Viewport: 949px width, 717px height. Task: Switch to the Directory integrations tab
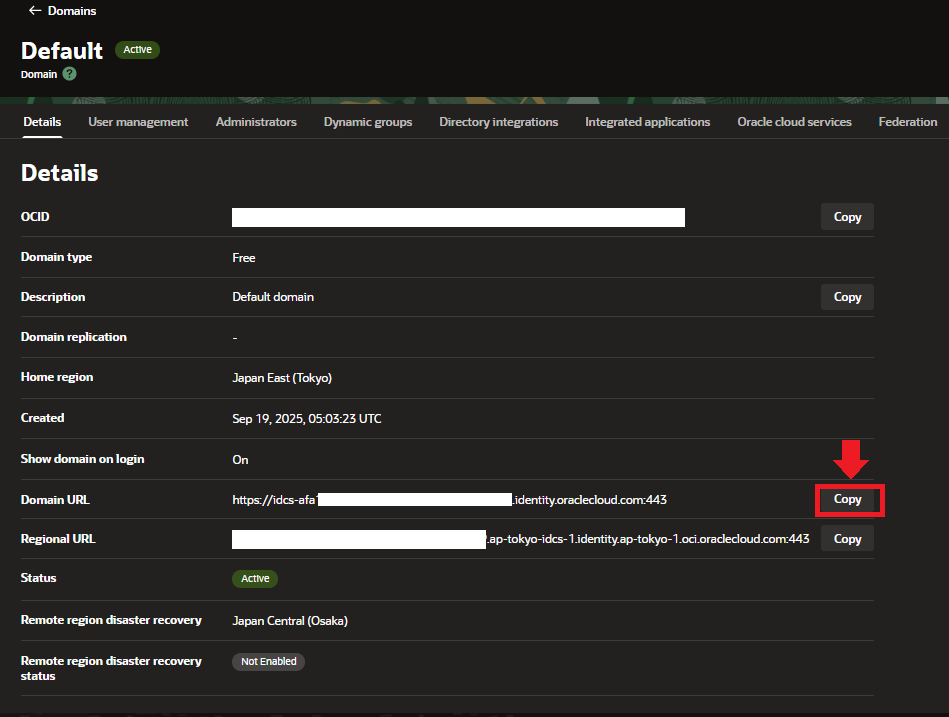click(498, 121)
